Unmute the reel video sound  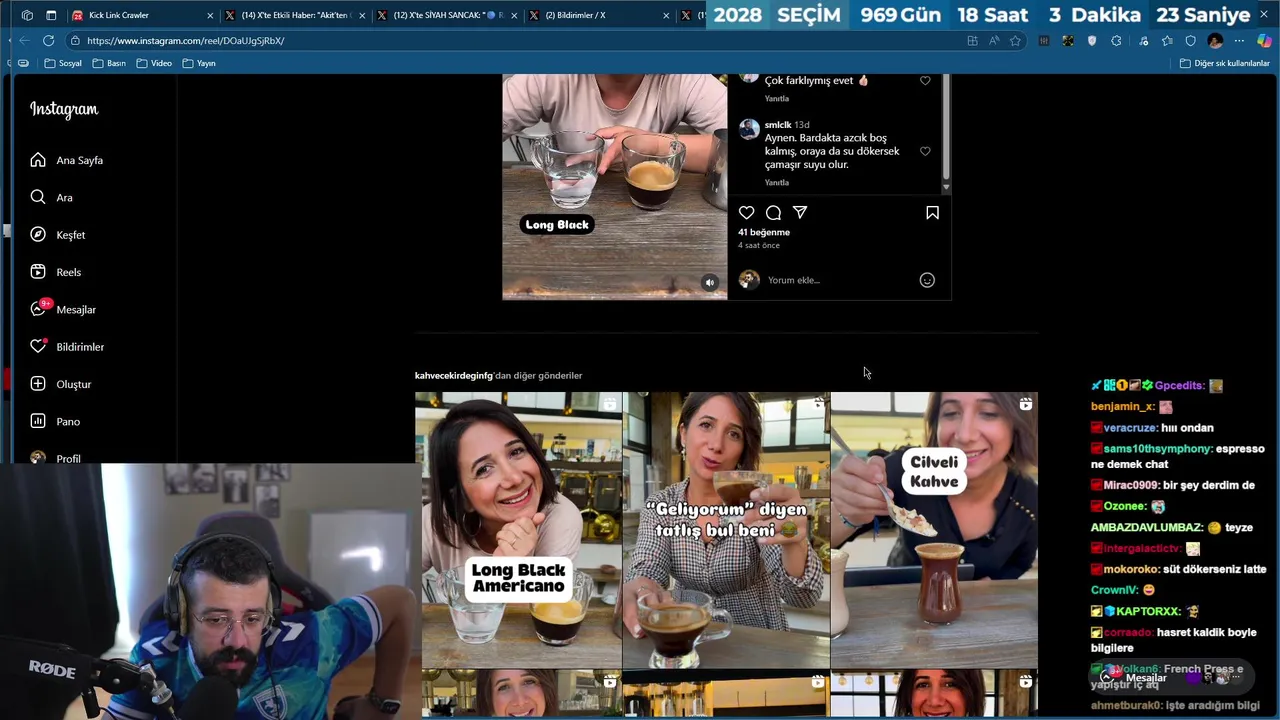click(710, 282)
